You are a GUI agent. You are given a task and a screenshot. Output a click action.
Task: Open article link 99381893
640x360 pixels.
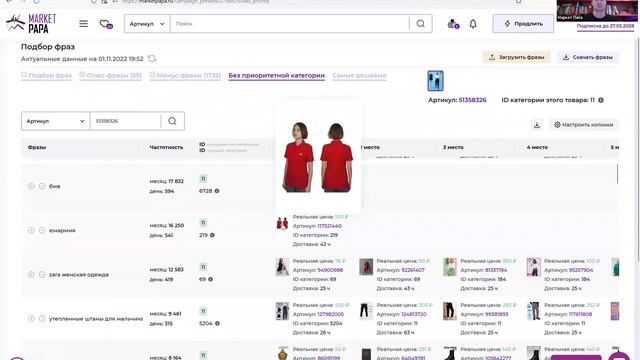point(497,314)
